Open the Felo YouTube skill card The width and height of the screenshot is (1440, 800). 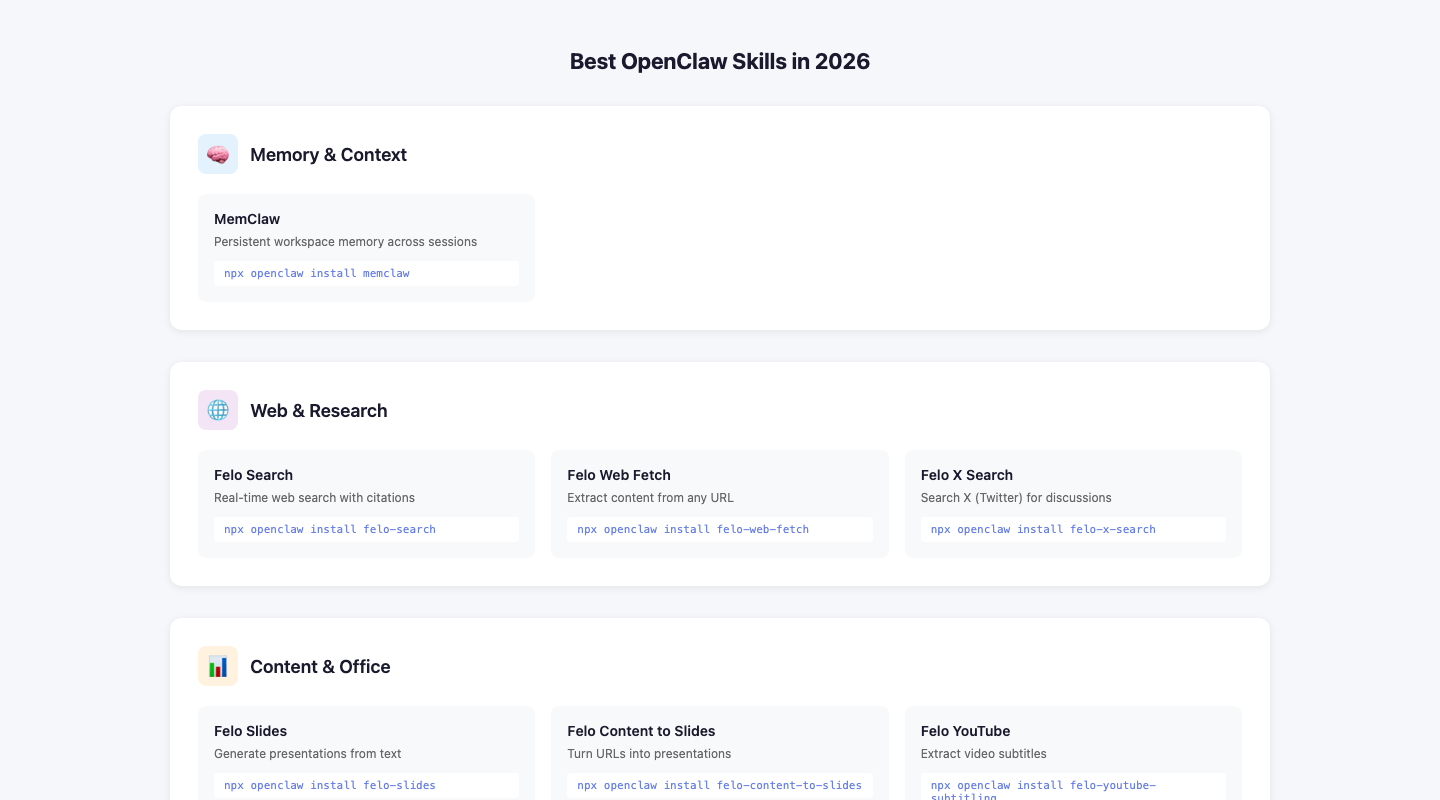click(965, 731)
